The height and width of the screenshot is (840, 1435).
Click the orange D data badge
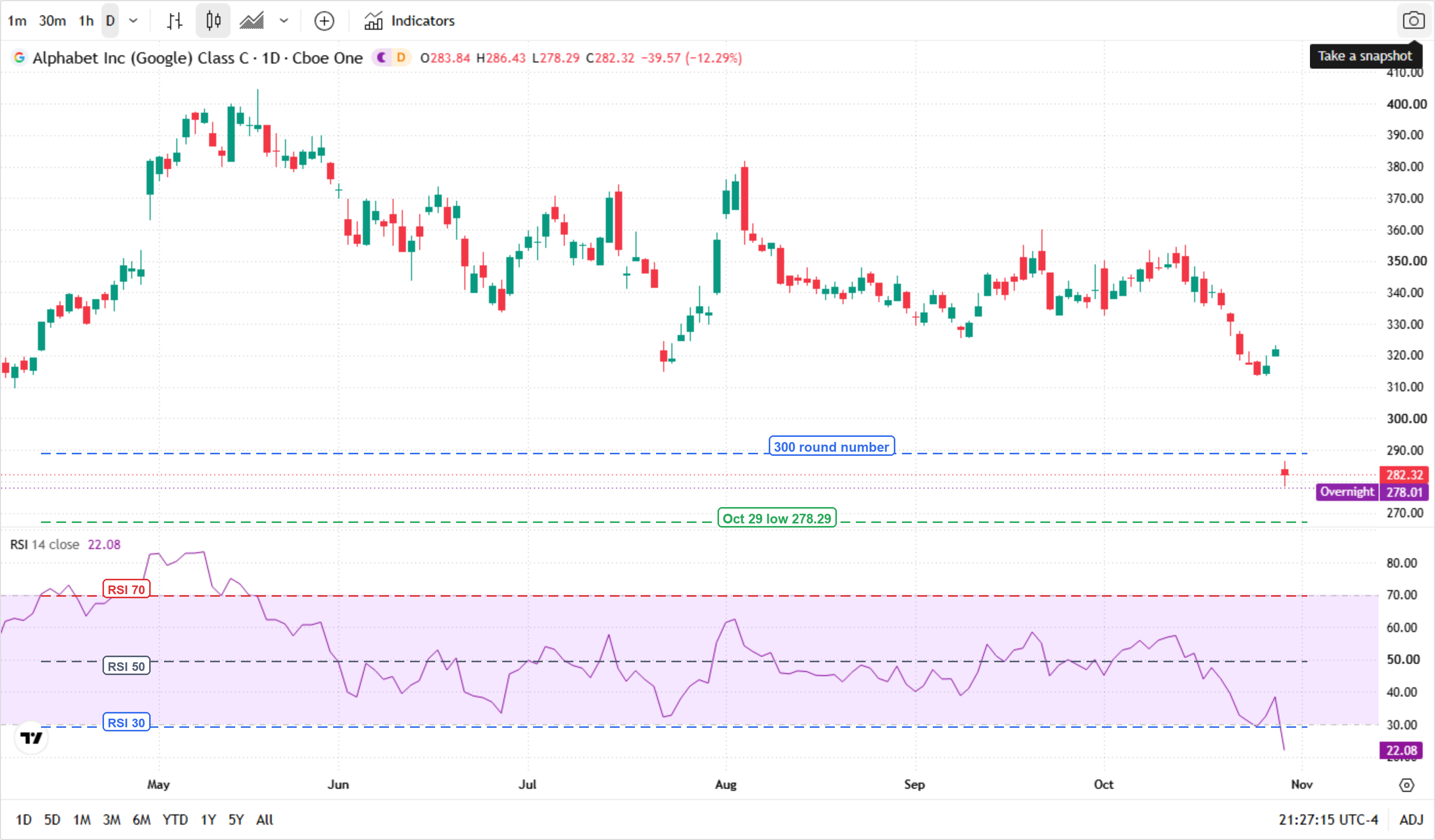[x=401, y=57]
